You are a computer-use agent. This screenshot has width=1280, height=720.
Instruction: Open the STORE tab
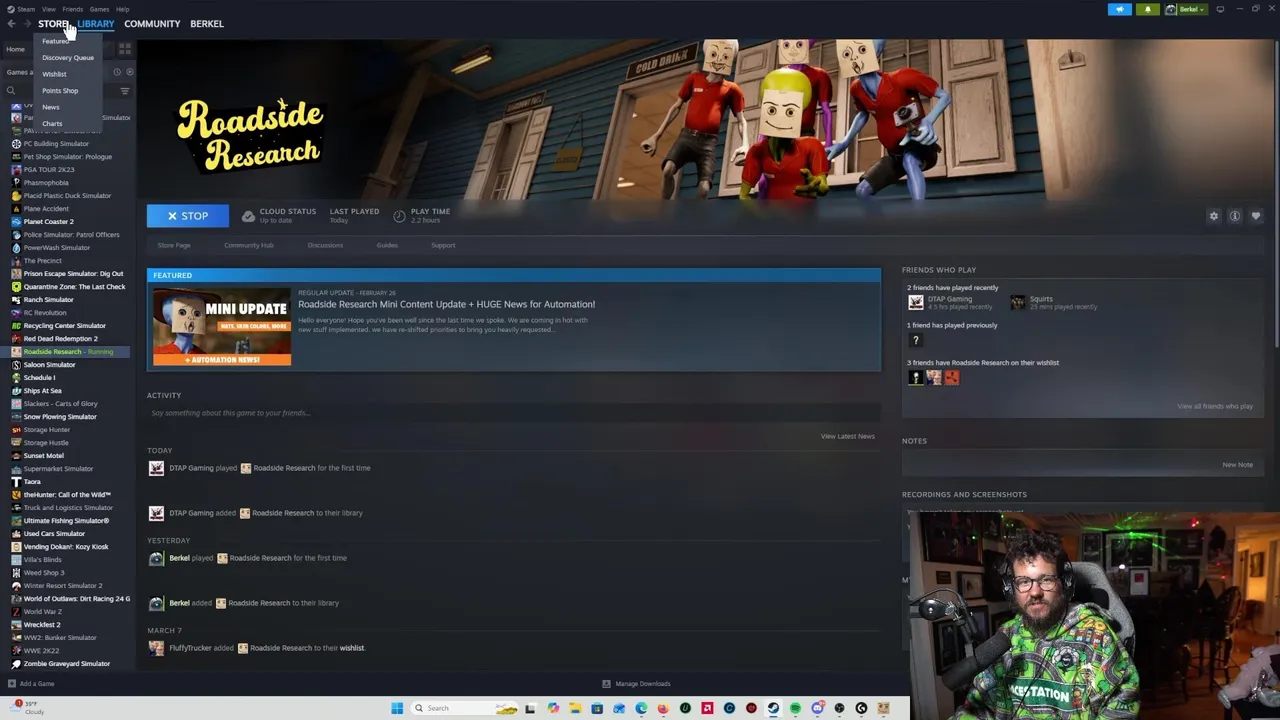coord(54,24)
